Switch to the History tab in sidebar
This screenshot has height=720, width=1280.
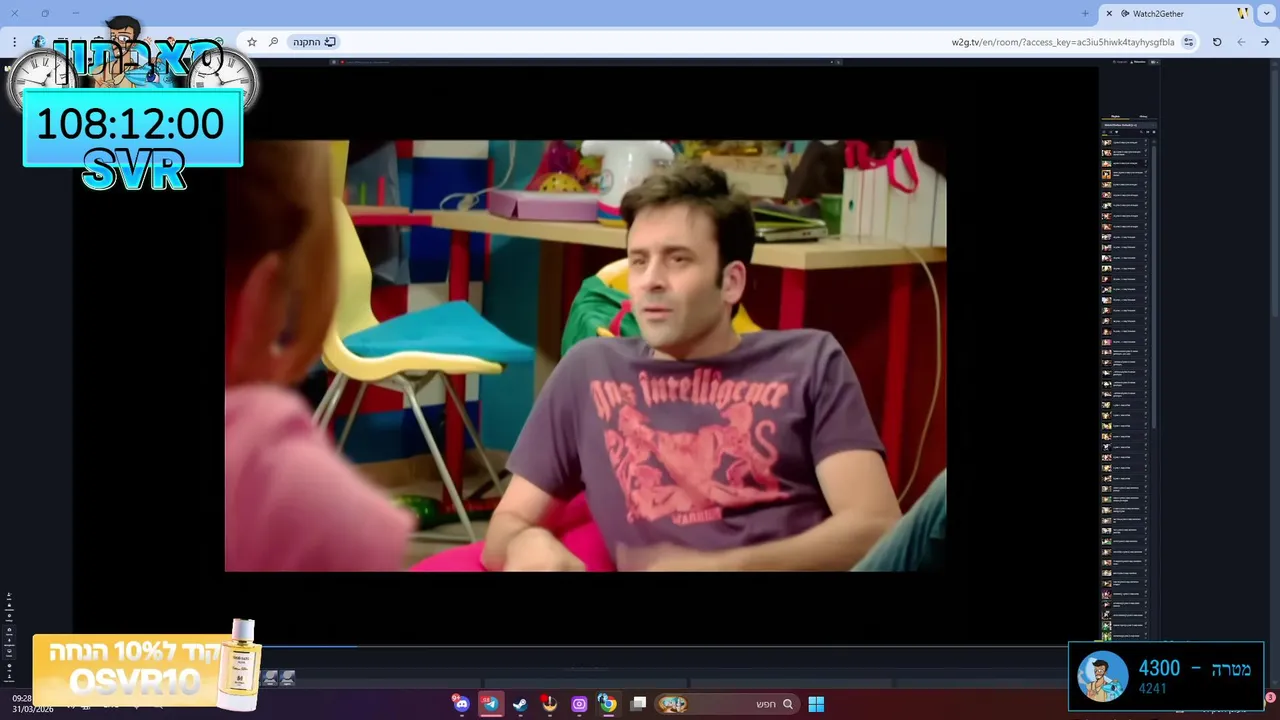pos(1143,117)
